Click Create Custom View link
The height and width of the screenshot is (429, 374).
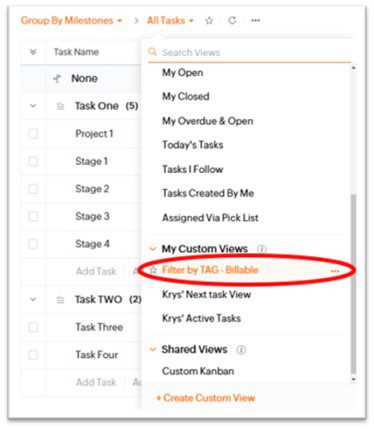pyautogui.click(x=206, y=398)
